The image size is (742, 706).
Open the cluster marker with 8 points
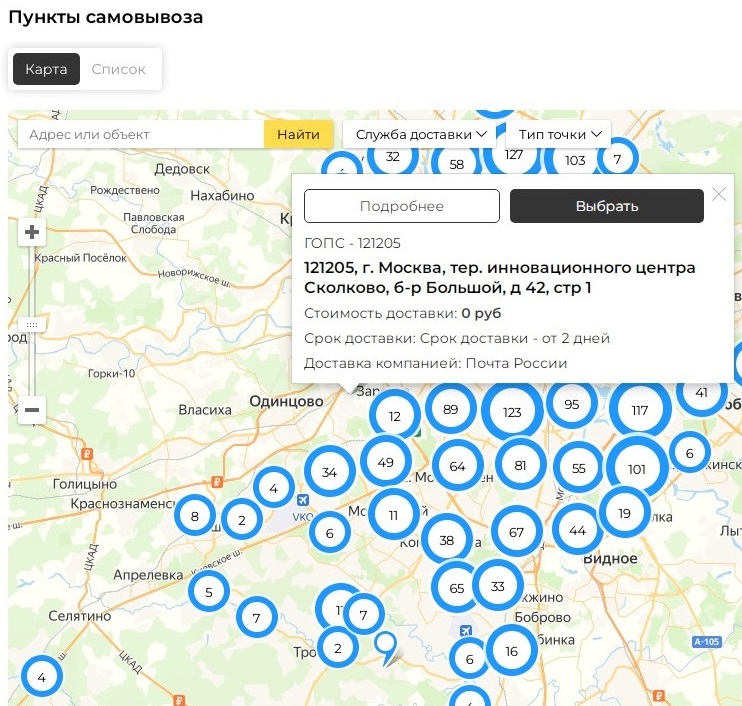195,515
